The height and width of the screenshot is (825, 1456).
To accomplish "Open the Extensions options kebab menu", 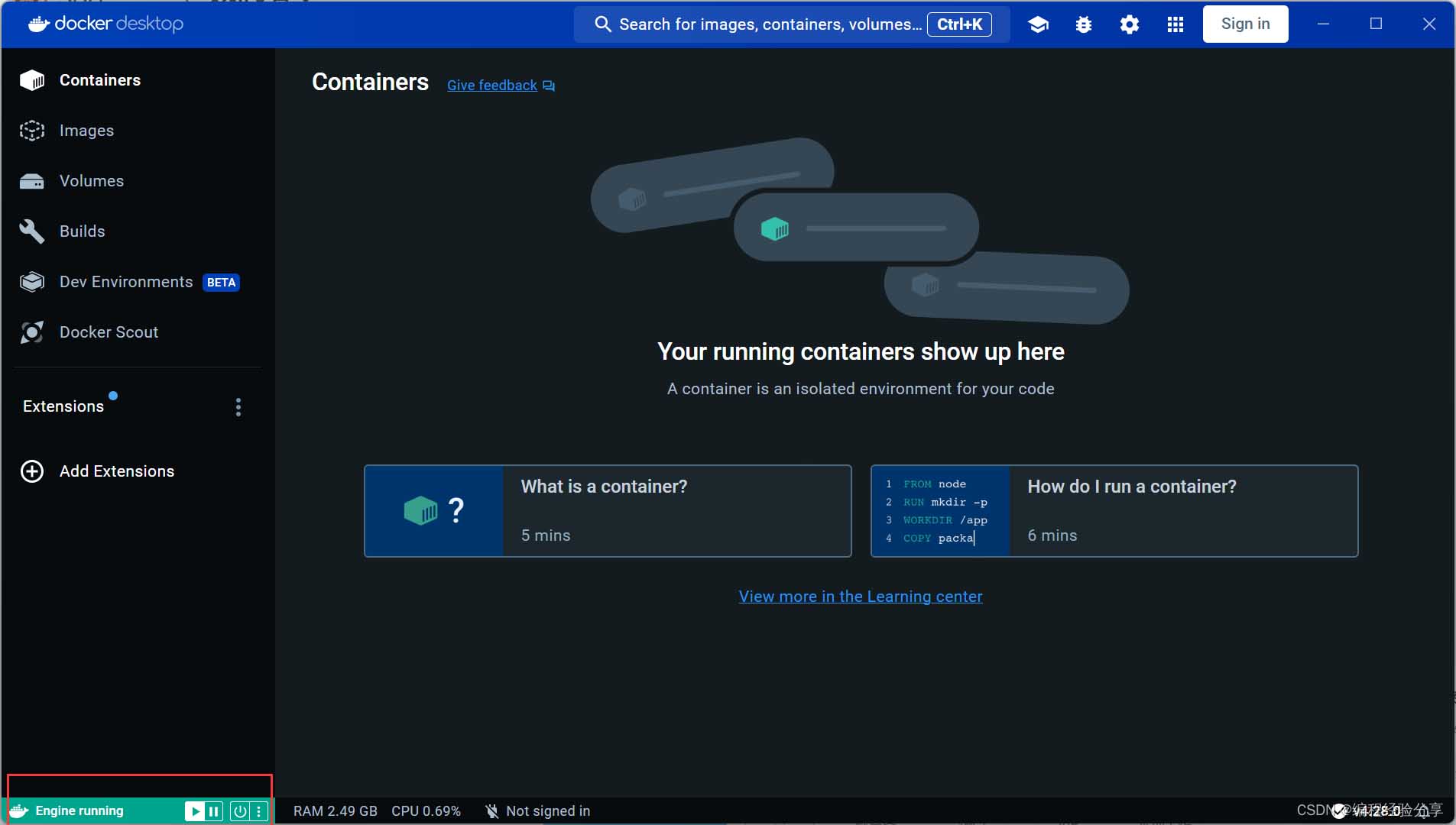I will [238, 406].
